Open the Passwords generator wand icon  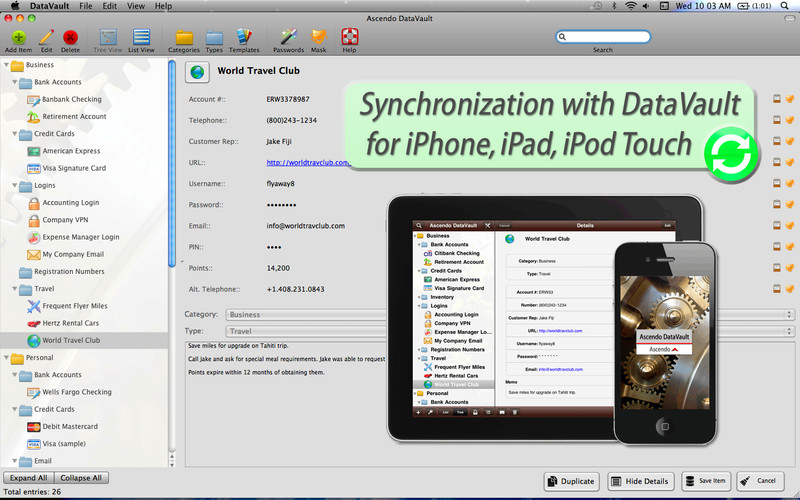pos(288,37)
